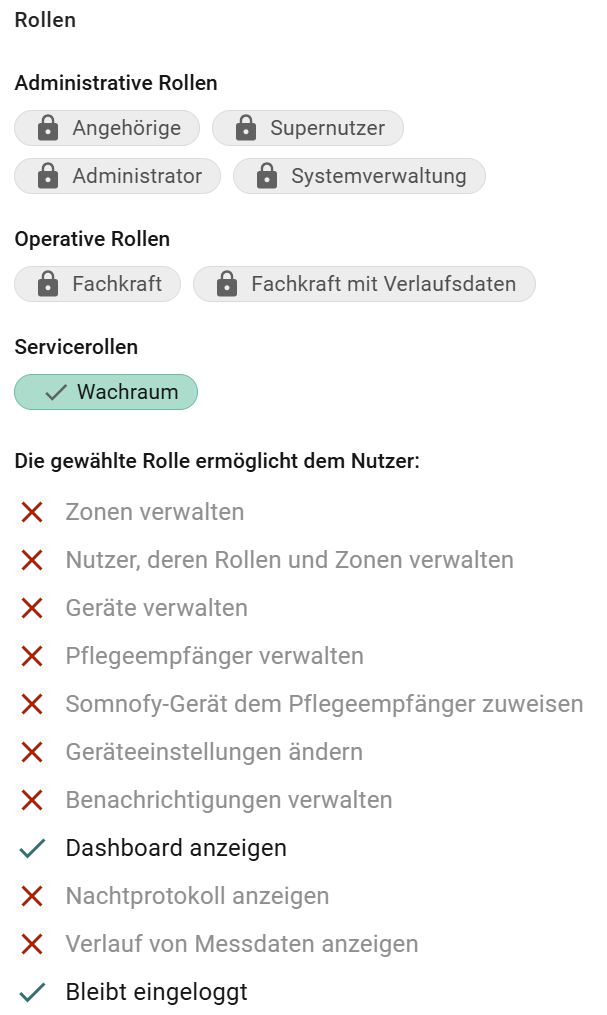607x1015 pixels.
Task: Click the lock icon on Supernutzer chip
Action: [246, 128]
